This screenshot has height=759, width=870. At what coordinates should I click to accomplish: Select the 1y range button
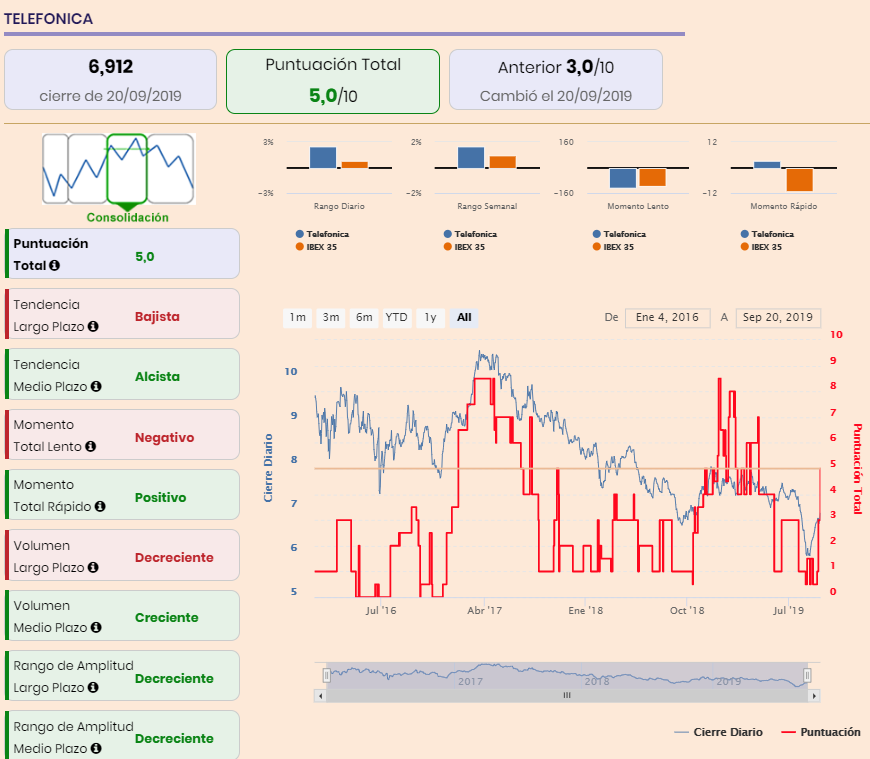click(431, 317)
